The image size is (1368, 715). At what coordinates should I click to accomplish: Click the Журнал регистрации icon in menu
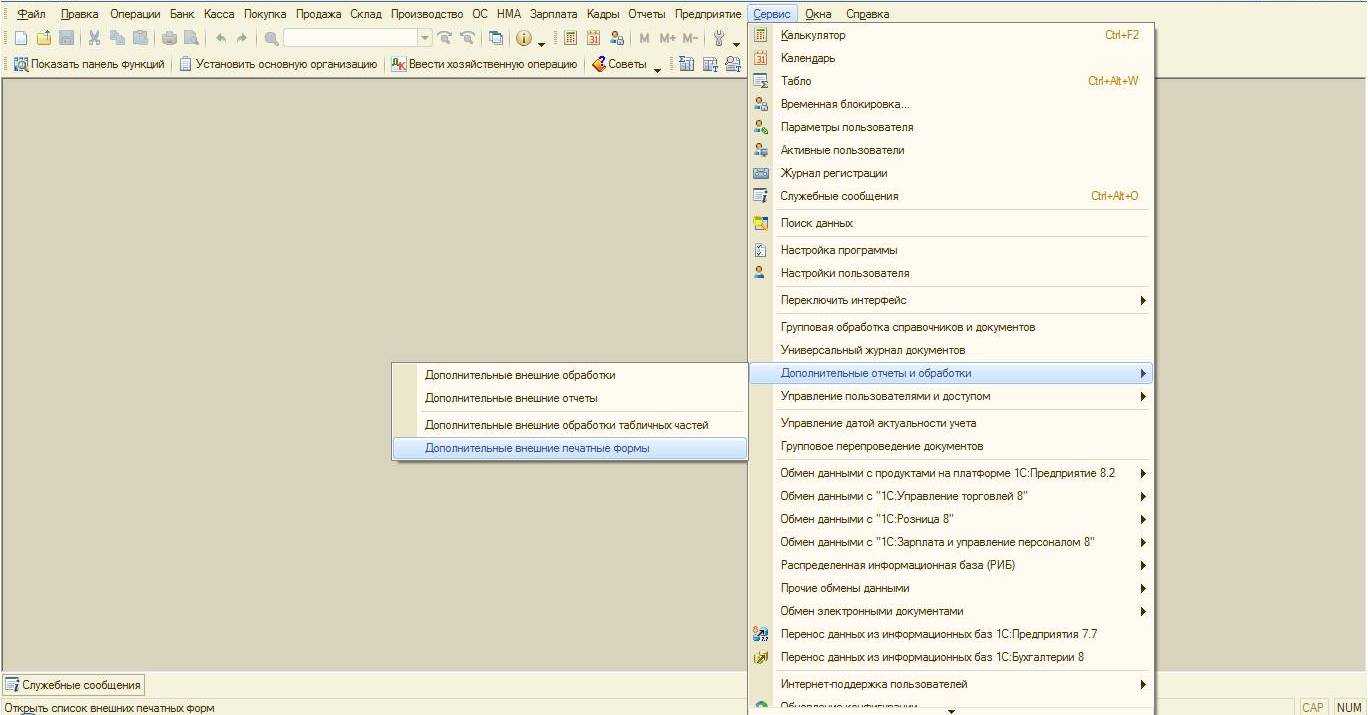tap(761, 173)
